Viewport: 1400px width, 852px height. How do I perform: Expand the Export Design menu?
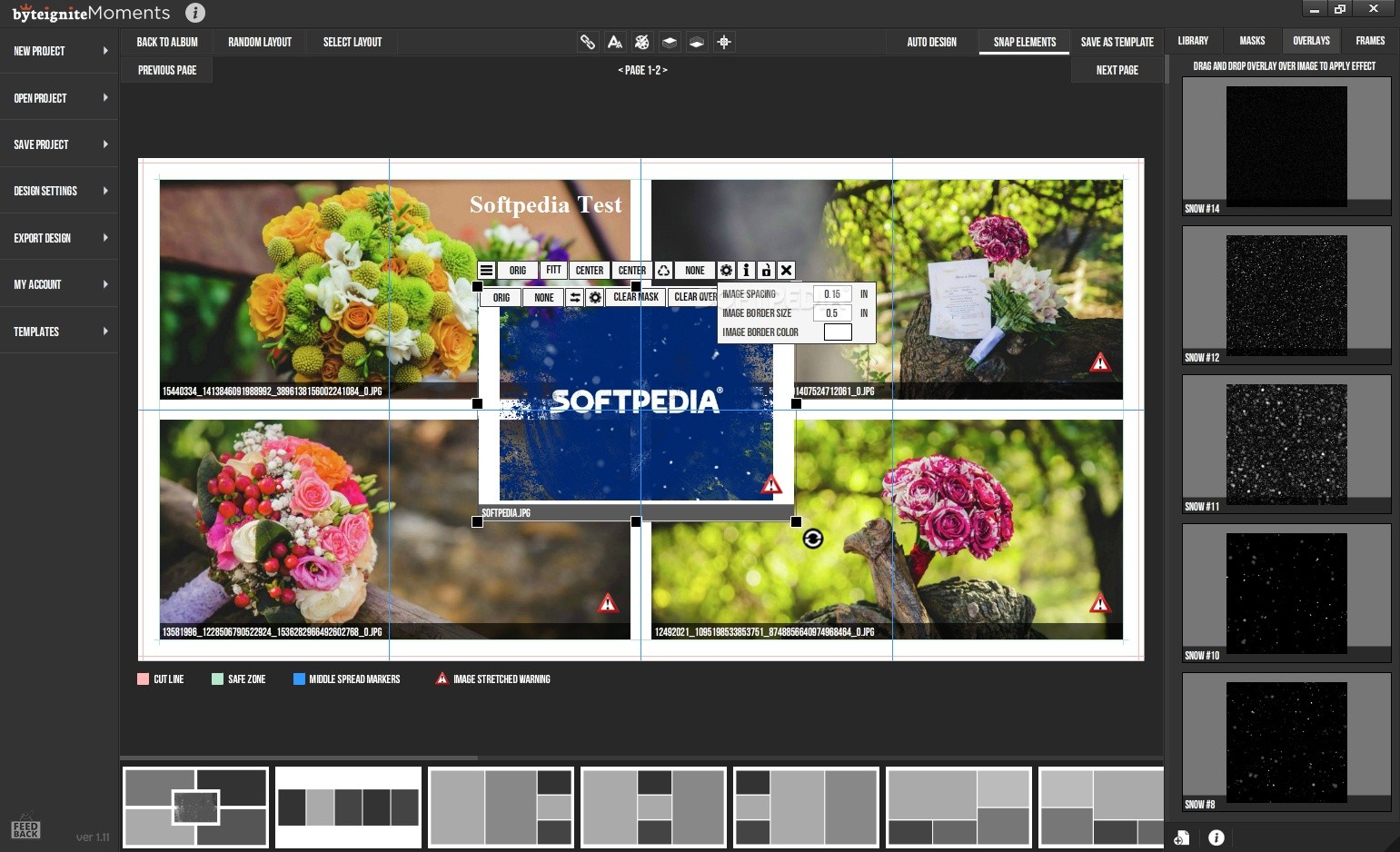point(59,238)
